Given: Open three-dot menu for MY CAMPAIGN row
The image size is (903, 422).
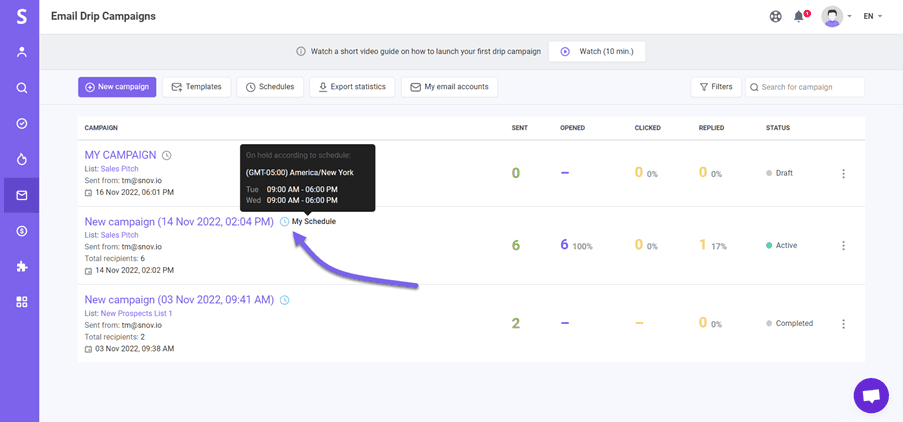Looking at the screenshot, I should pos(843,174).
